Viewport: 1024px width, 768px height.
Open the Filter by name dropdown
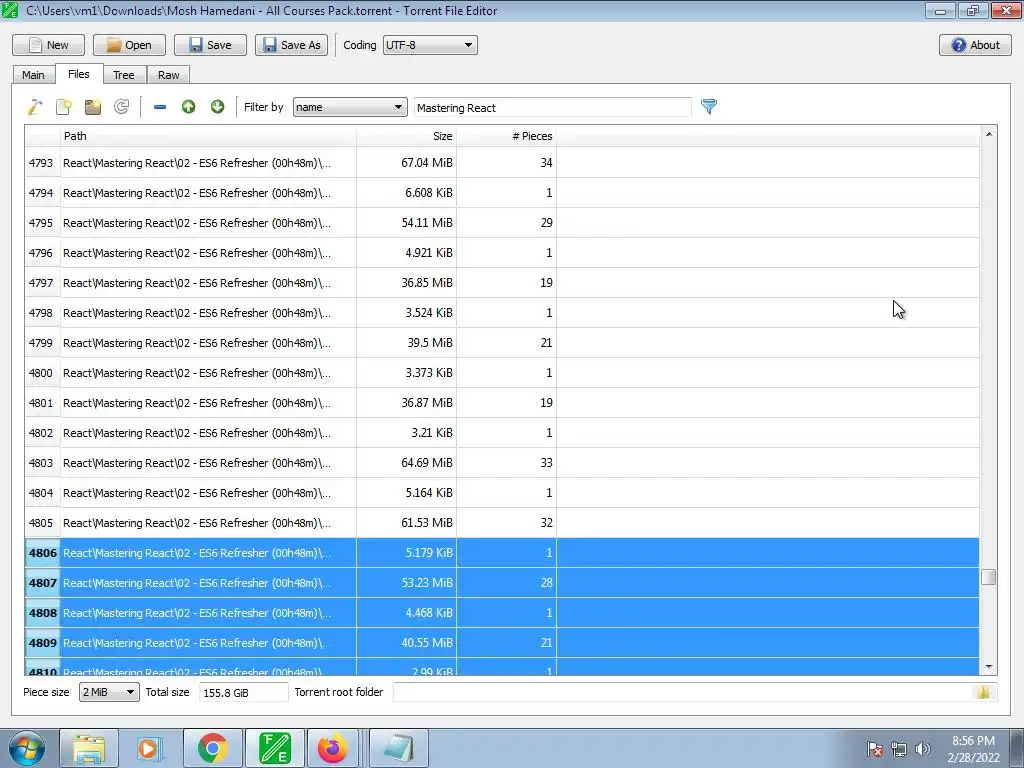point(350,107)
